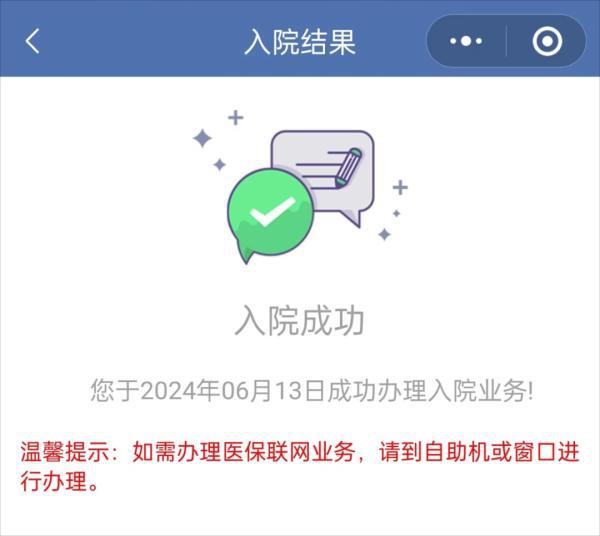Click the tiny diamond sparkle below the right plus
The height and width of the screenshot is (536, 600).
point(396,213)
